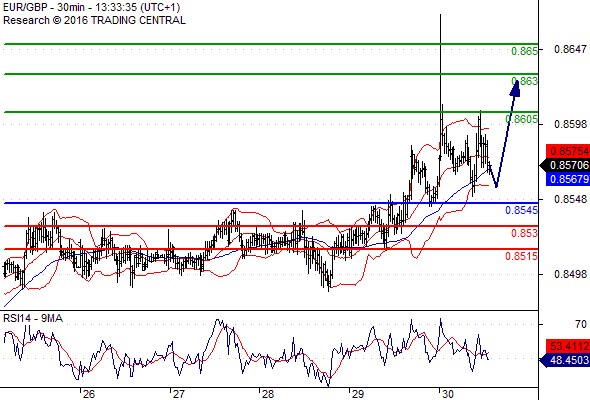The height and width of the screenshot is (400, 590).
Task: Click the RSI14 - 9MA indicator label
Action: click(33, 319)
